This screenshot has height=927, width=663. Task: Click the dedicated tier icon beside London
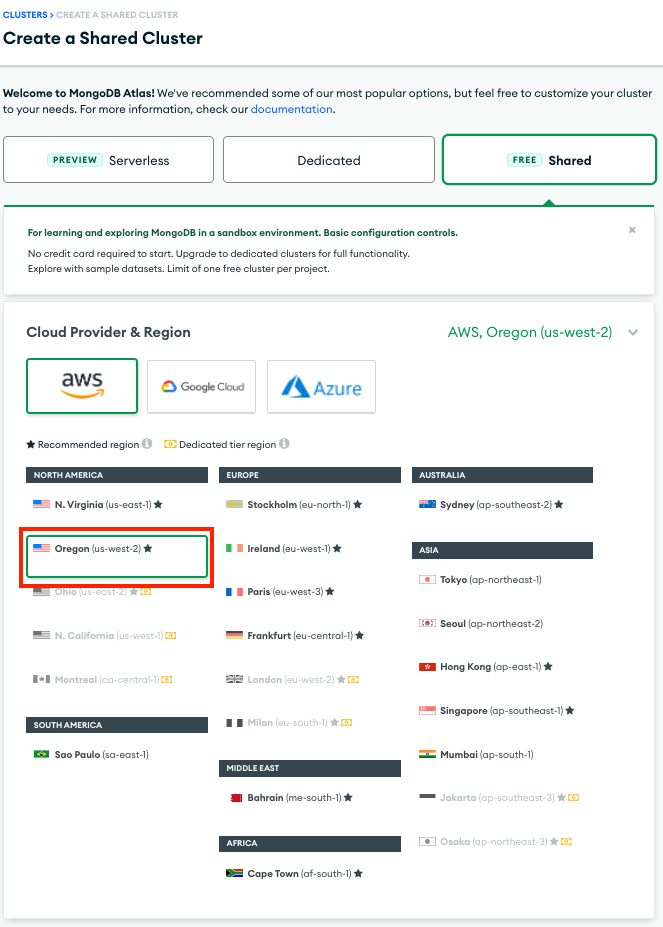[354, 680]
